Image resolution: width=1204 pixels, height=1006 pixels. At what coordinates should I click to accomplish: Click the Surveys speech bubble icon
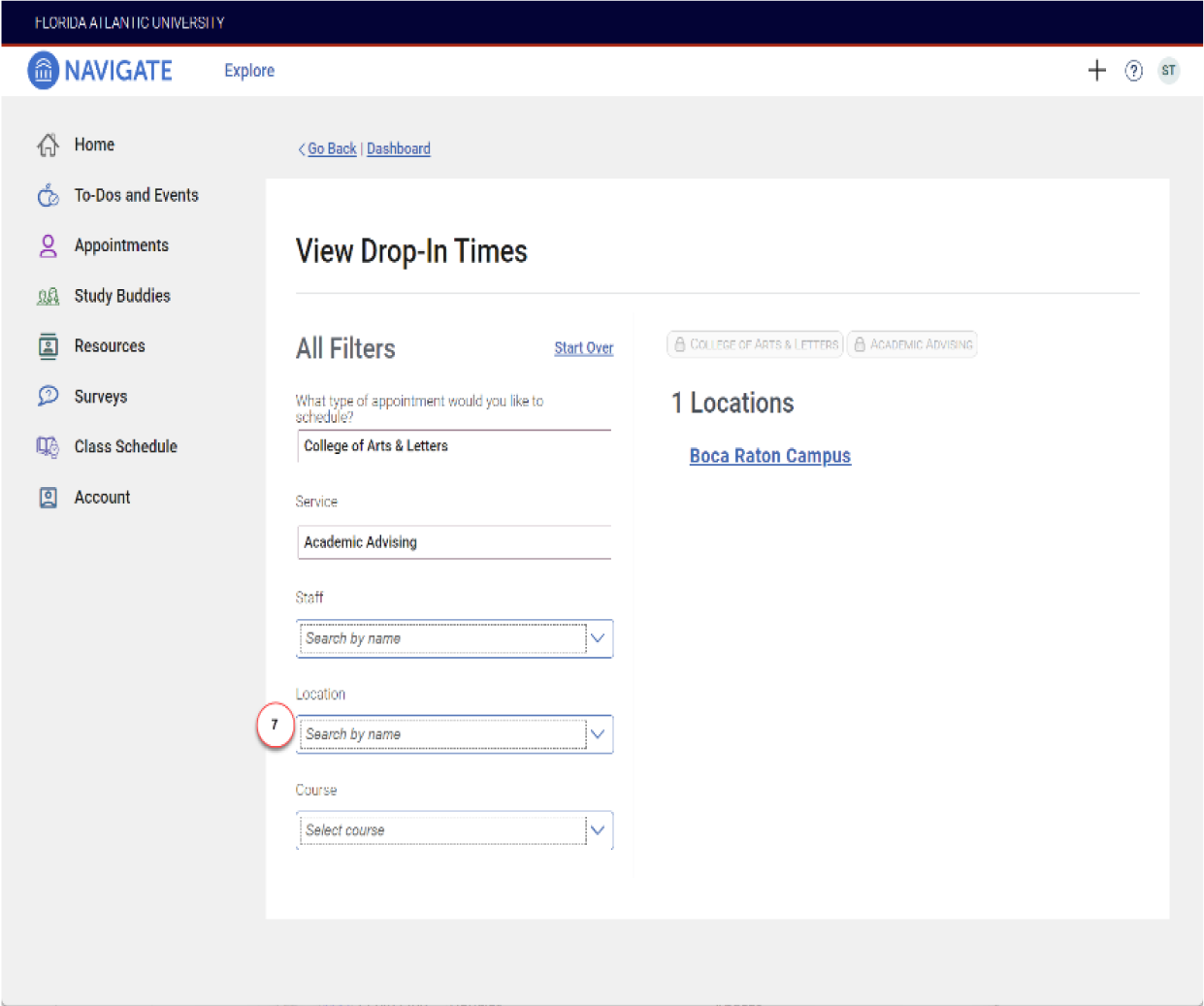[48, 397]
